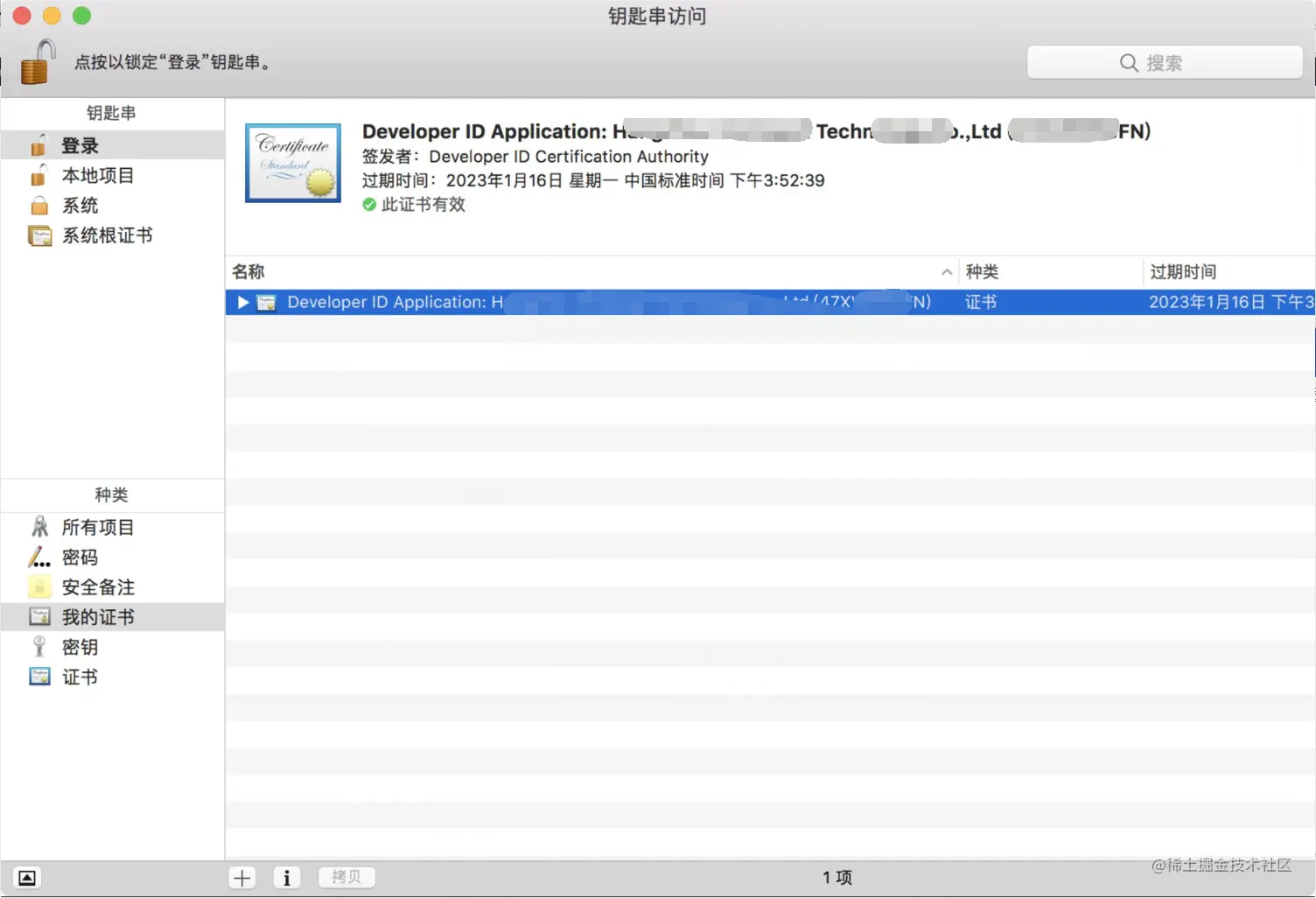Image resolution: width=1316 pixels, height=898 pixels.
Task: Select the 系统根证书 label
Action: [107, 235]
